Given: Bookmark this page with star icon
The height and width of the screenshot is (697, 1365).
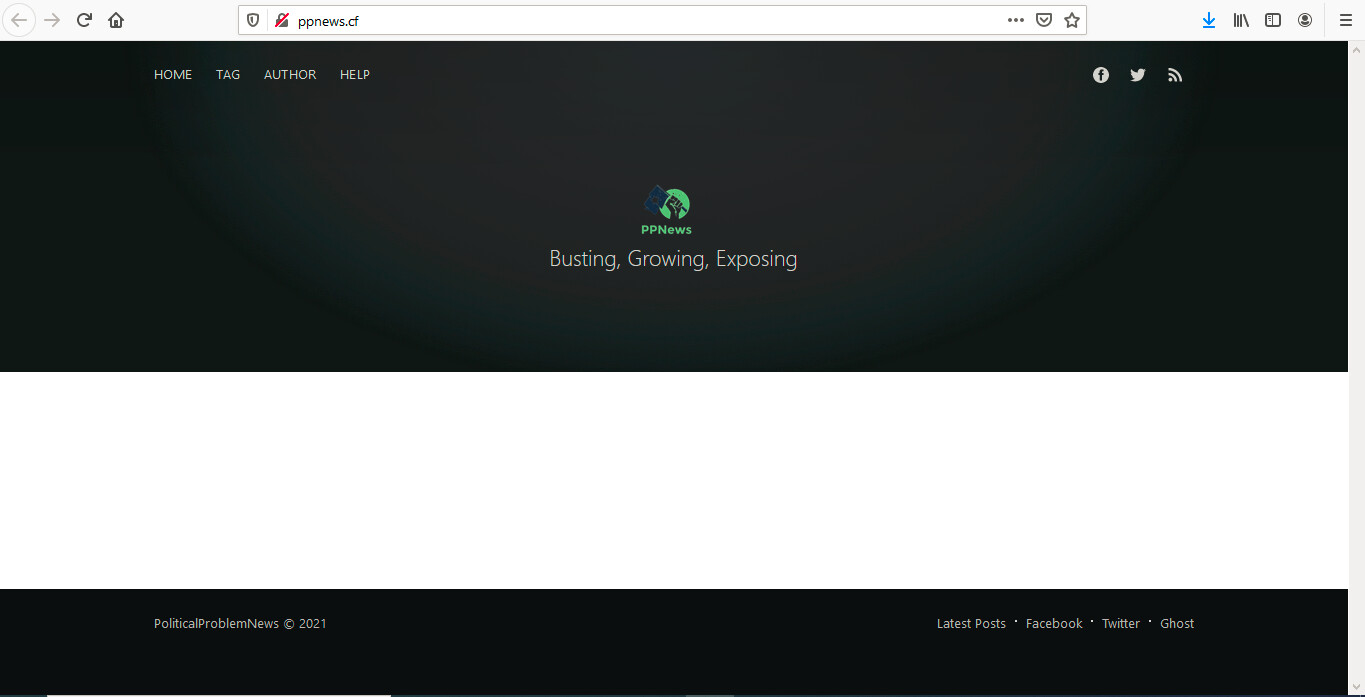Looking at the screenshot, I should [1072, 20].
